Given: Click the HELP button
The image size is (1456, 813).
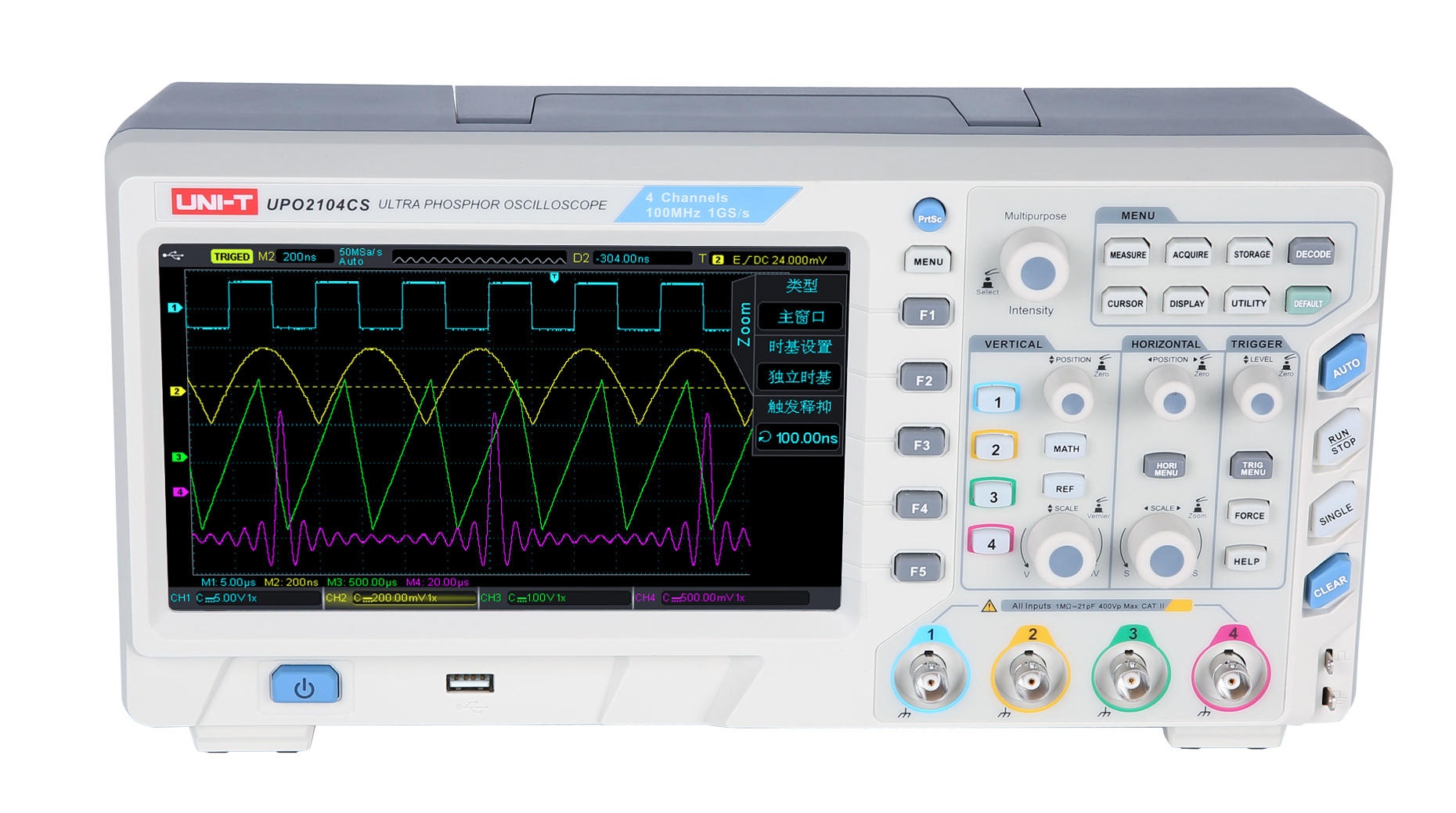Looking at the screenshot, I should [x=1246, y=560].
